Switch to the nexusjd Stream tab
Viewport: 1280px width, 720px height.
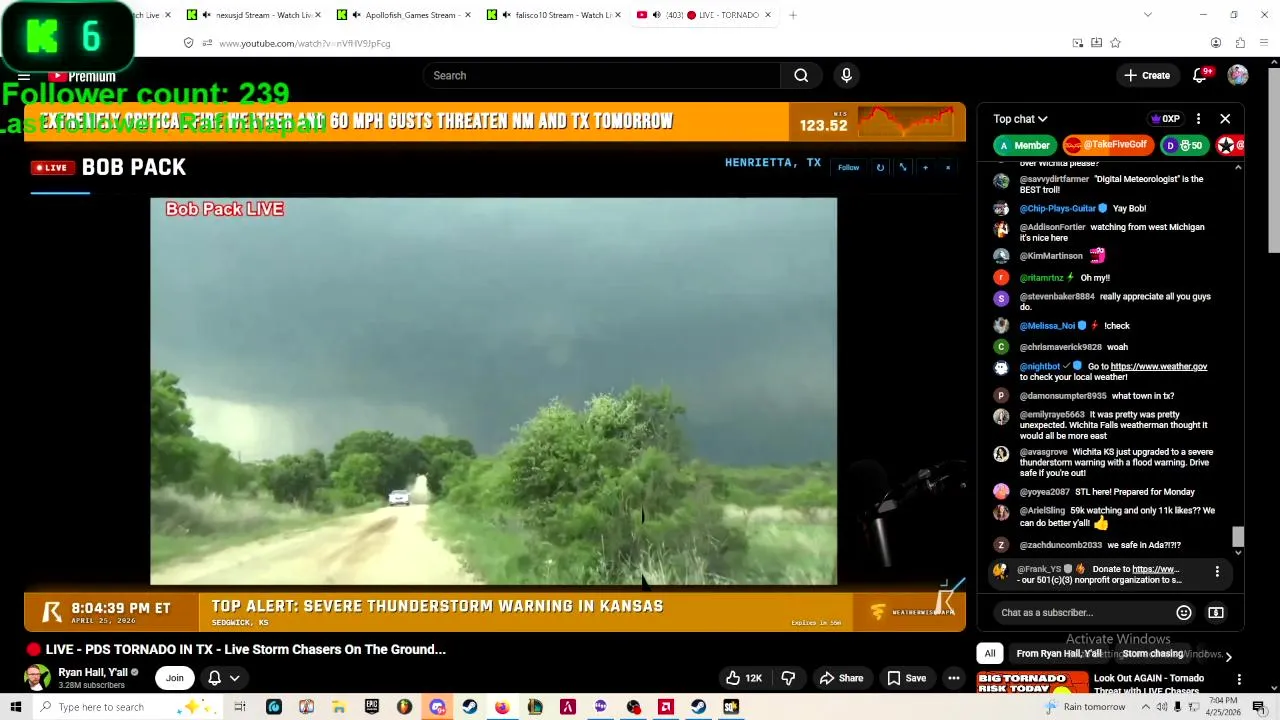point(255,15)
